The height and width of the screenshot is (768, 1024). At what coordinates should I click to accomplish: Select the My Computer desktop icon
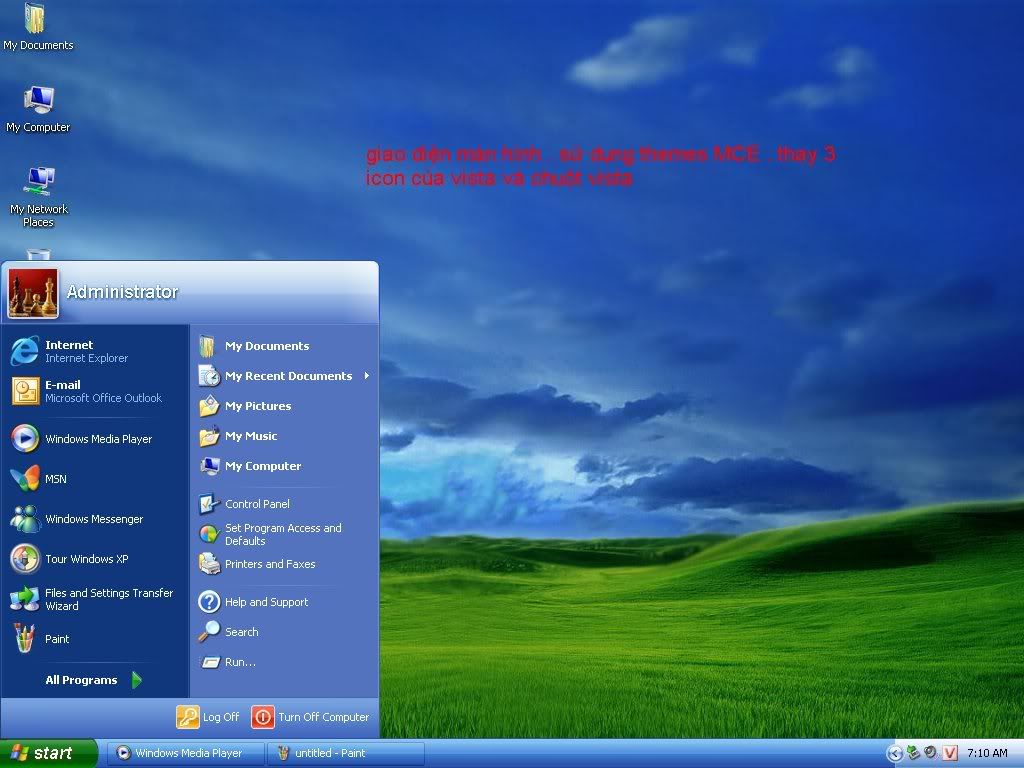38,108
